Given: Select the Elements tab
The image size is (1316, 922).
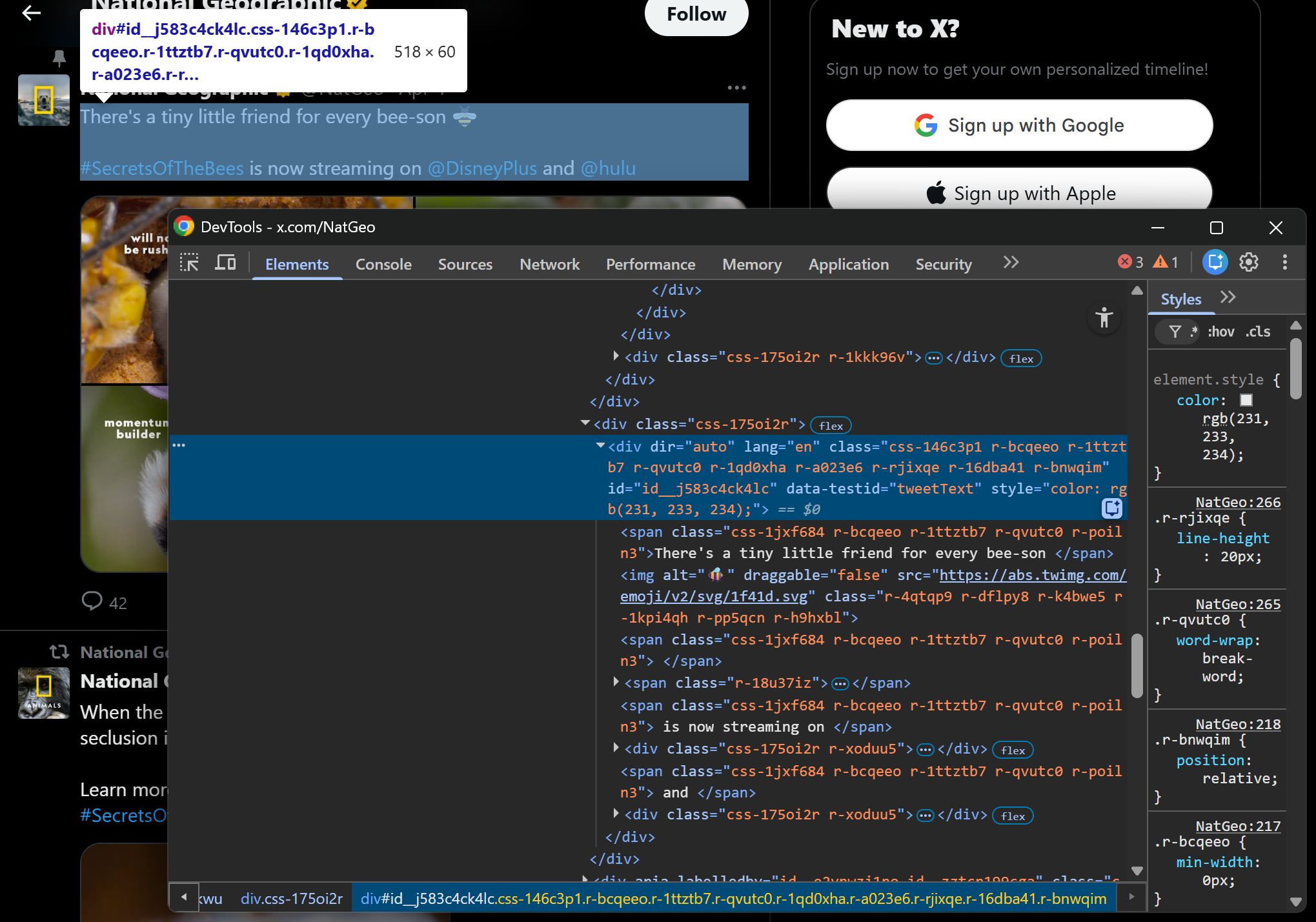Looking at the screenshot, I should coord(297,264).
